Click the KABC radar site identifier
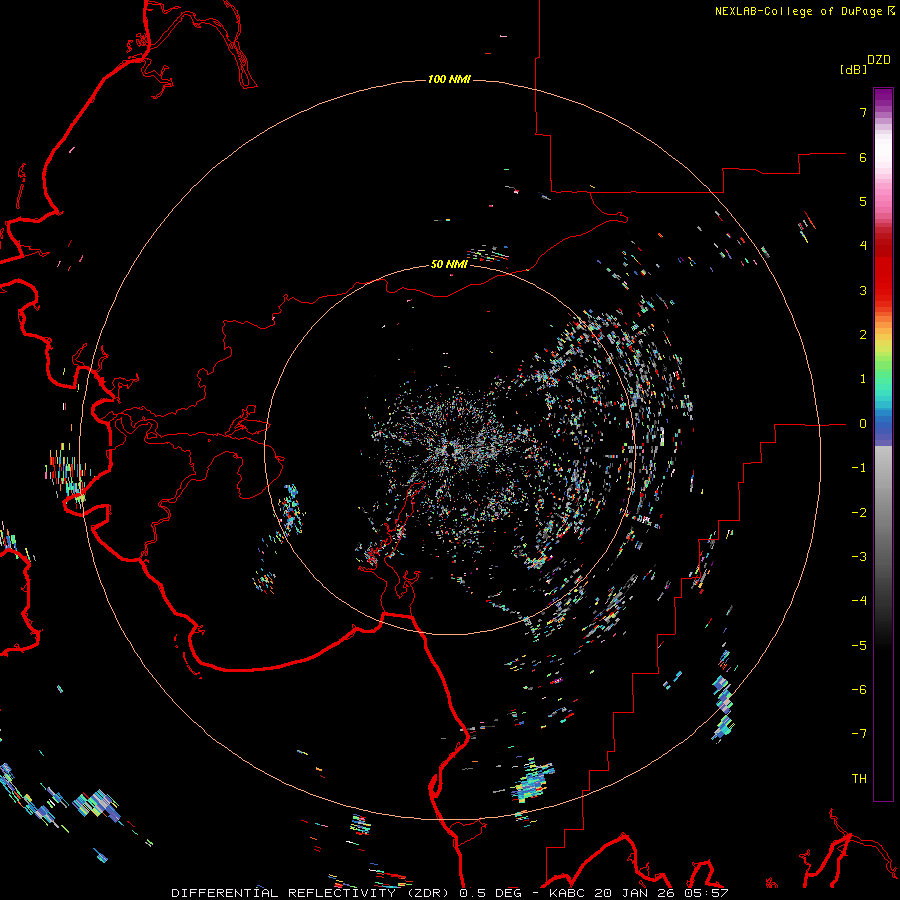 pyautogui.click(x=568, y=893)
